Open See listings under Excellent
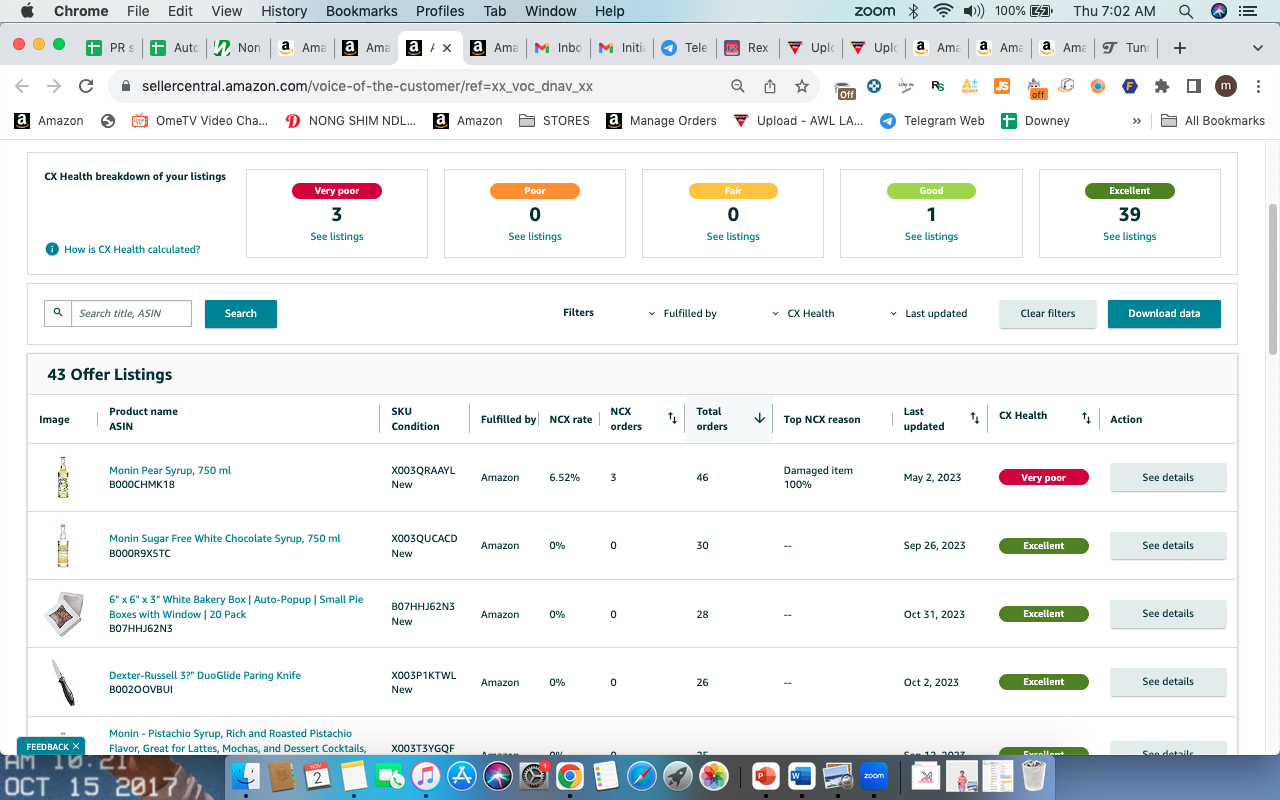This screenshot has width=1280, height=800. point(1130,237)
